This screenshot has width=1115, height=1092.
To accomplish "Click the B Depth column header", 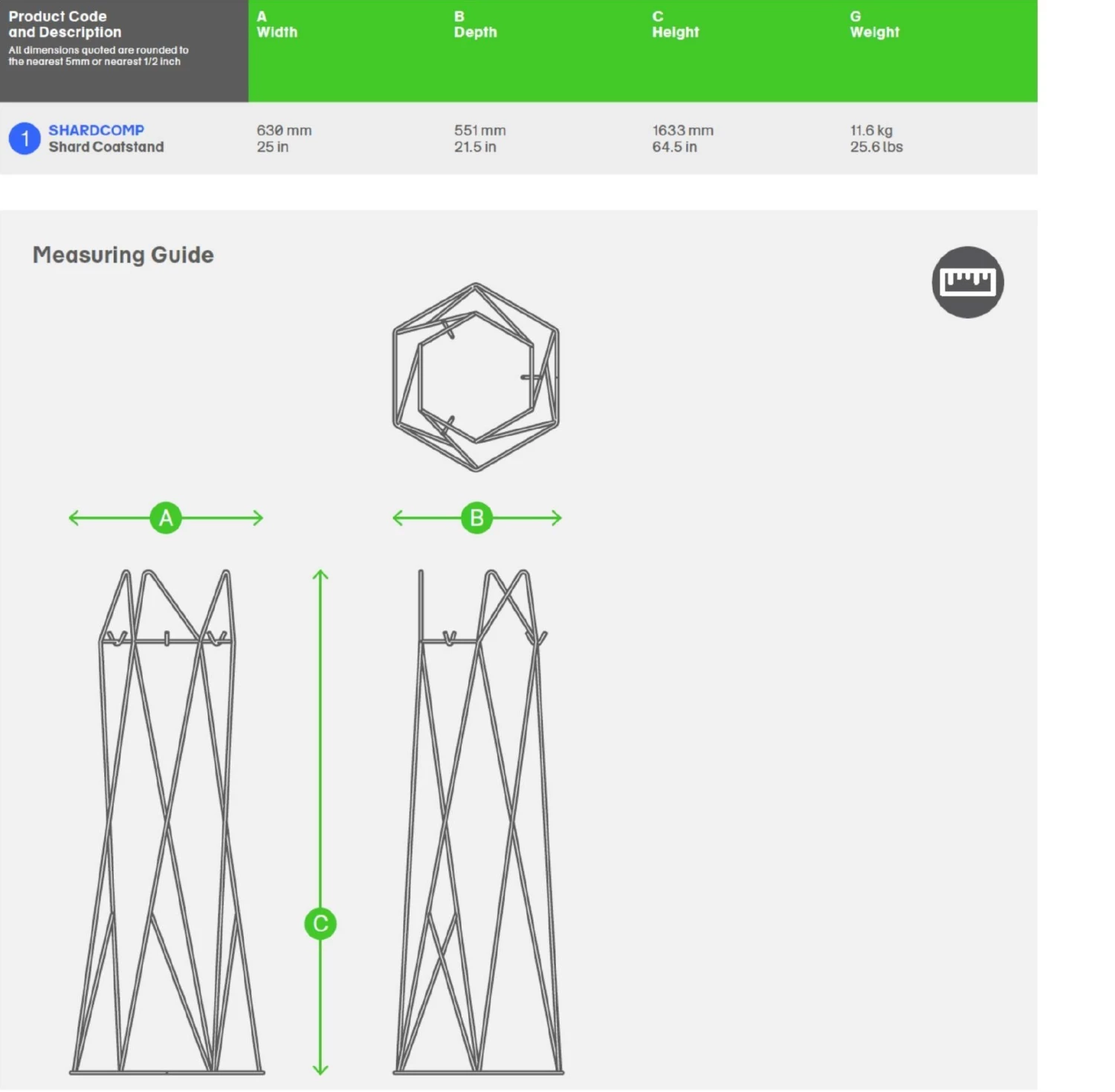I will (475, 25).
